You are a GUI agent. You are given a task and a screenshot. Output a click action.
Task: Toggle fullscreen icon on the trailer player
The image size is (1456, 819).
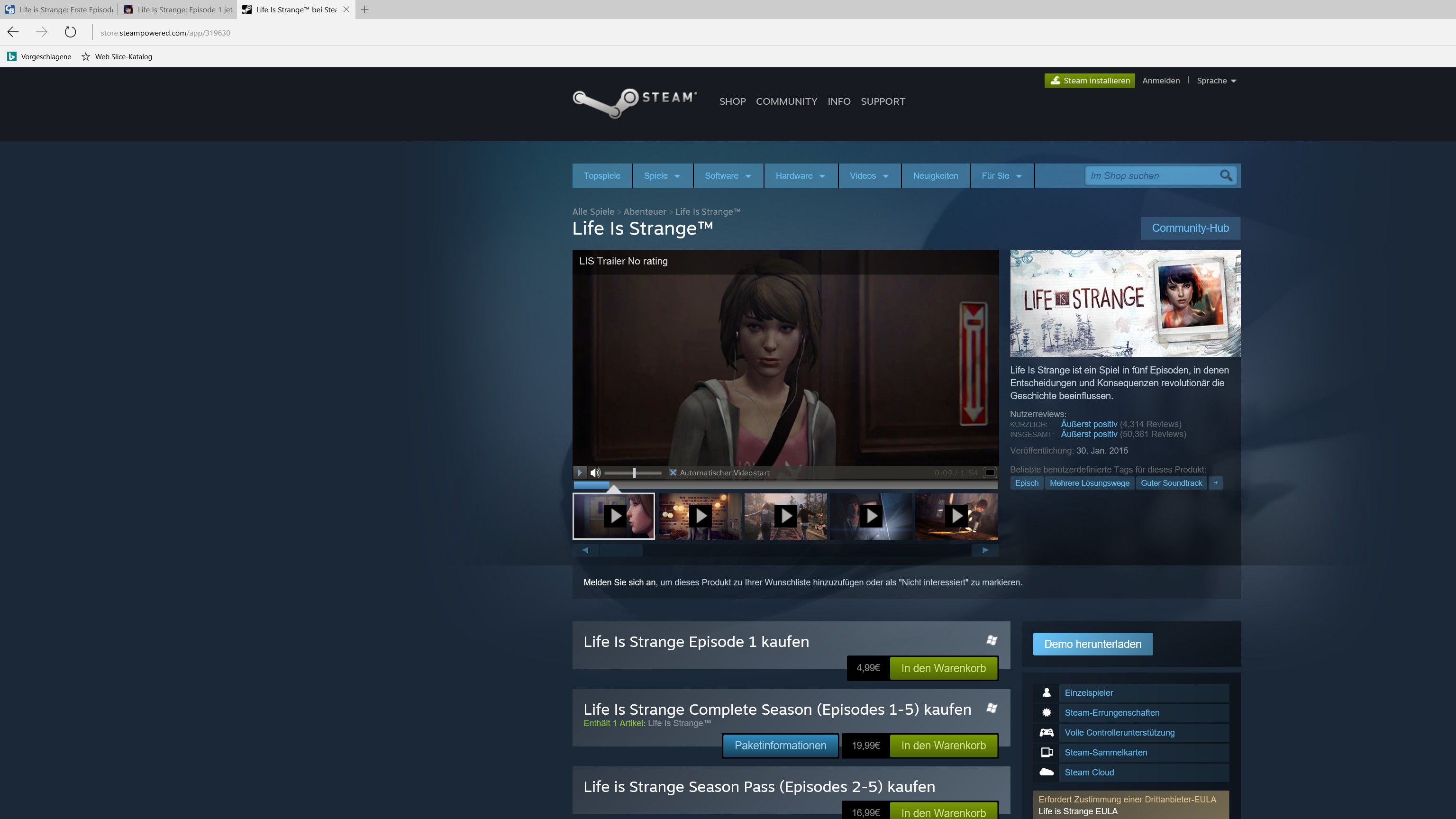(x=990, y=473)
